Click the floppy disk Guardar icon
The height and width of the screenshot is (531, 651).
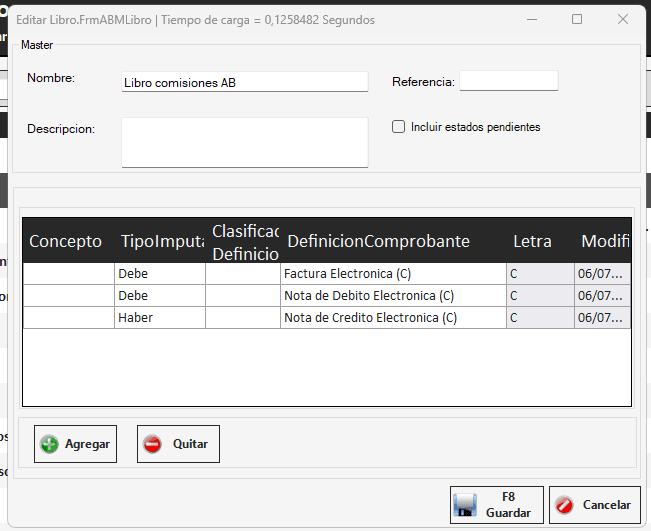click(465, 505)
